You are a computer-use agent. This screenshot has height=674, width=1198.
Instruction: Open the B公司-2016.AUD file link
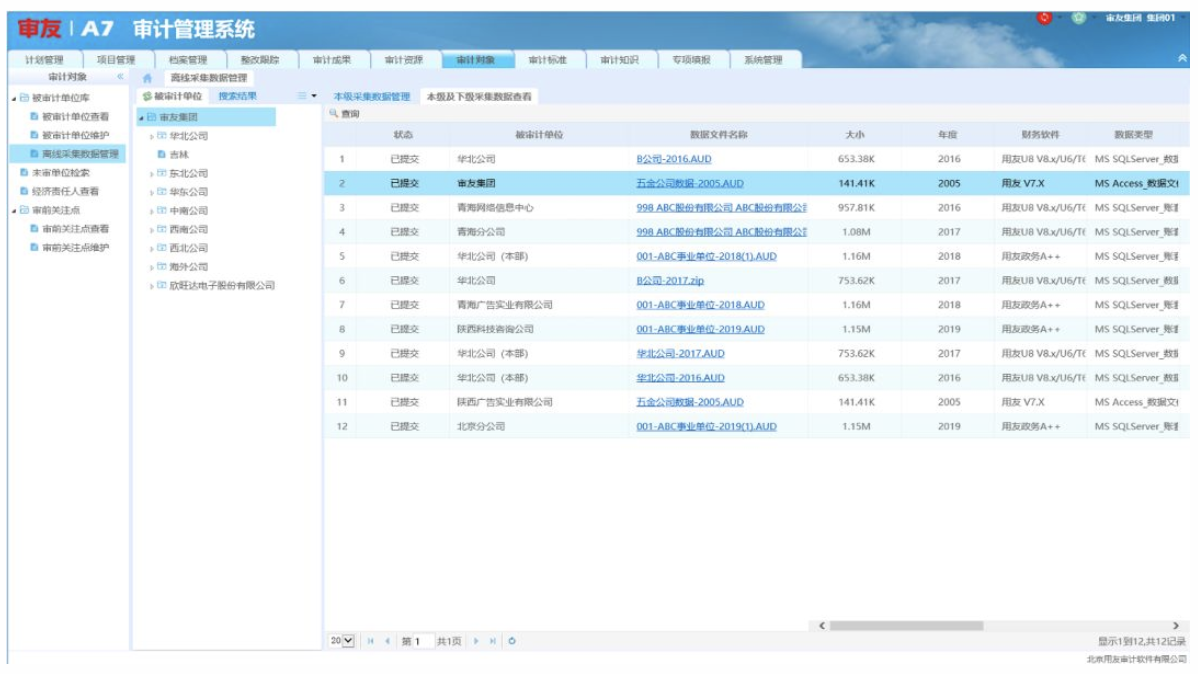[x=674, y=159]
